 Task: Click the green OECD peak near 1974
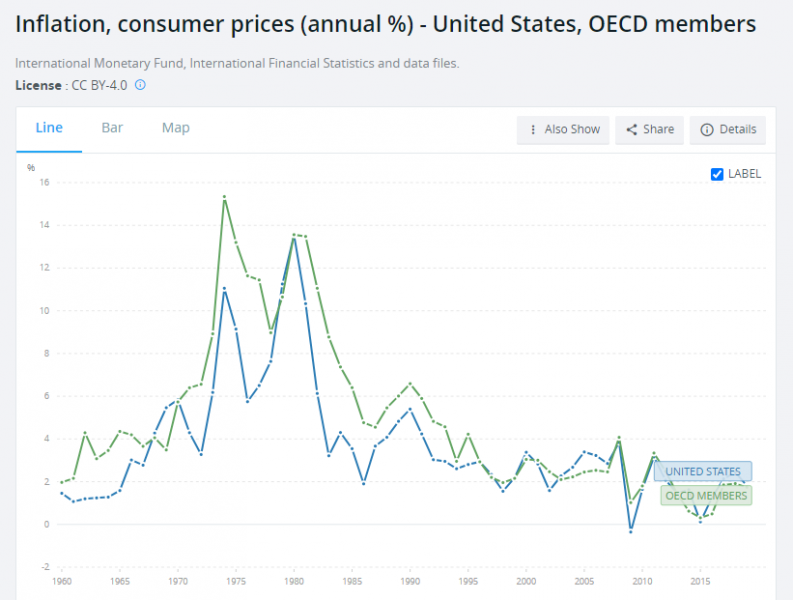point(224,197)
